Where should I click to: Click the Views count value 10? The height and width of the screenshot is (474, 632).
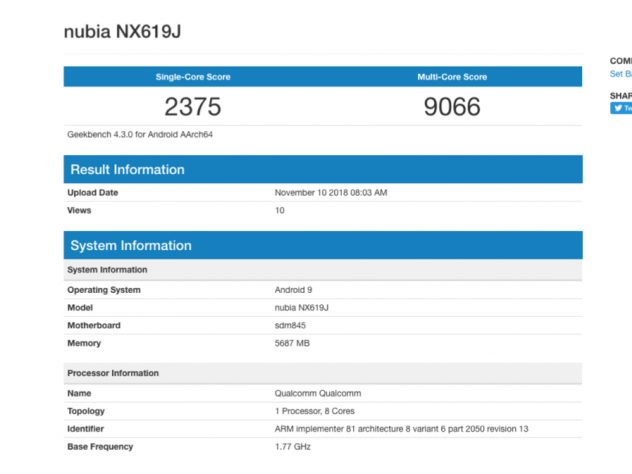[280, 210]
